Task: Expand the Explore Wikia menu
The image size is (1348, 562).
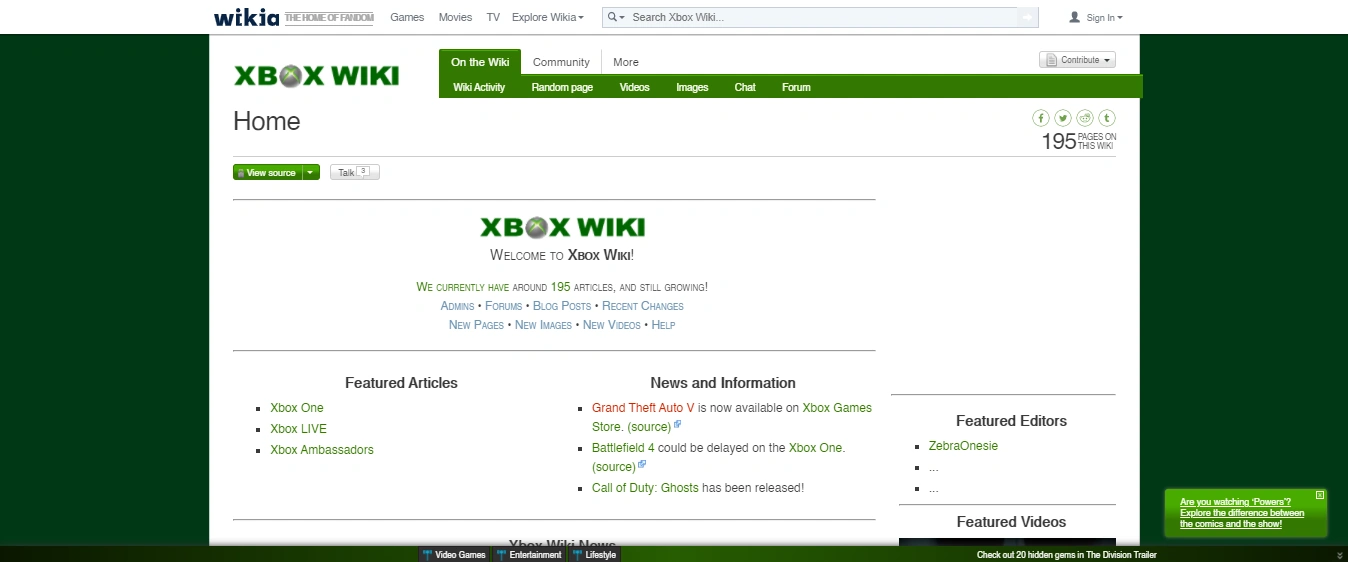Action: [x=548, y=17]
